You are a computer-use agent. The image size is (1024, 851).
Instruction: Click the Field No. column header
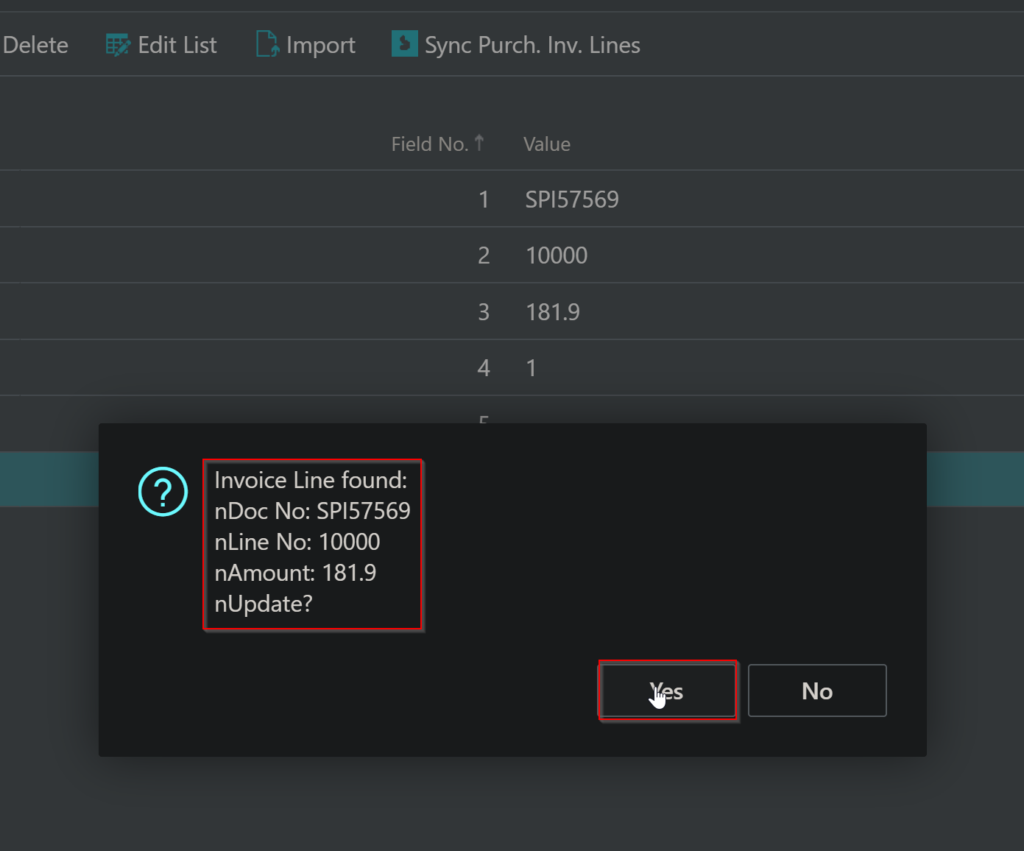pyautogui.click(x=429, y=144)
